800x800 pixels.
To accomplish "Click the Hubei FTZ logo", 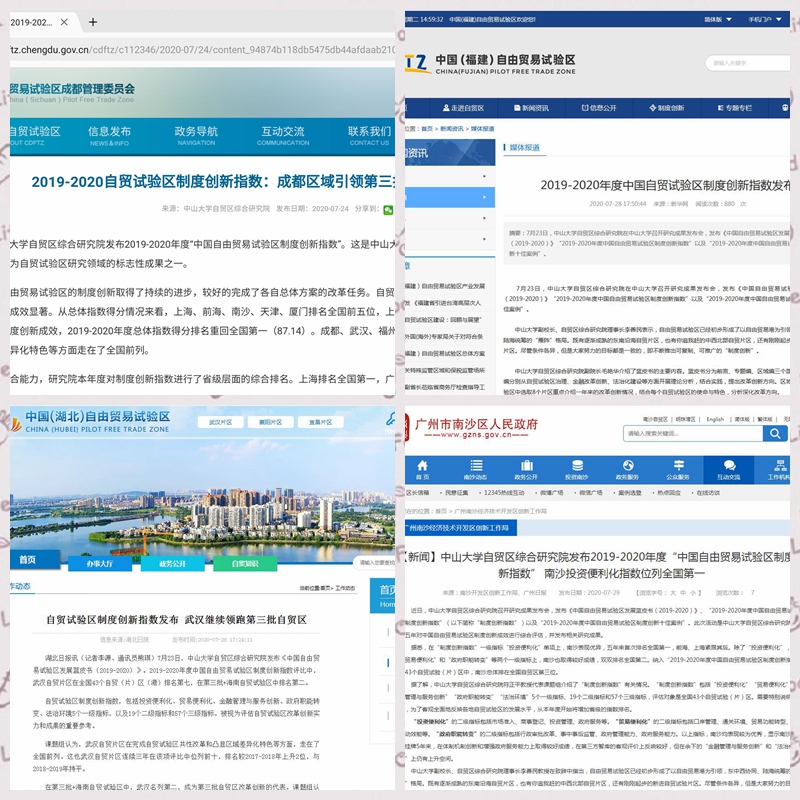I will pyautogui.click(x=91, y=421).
